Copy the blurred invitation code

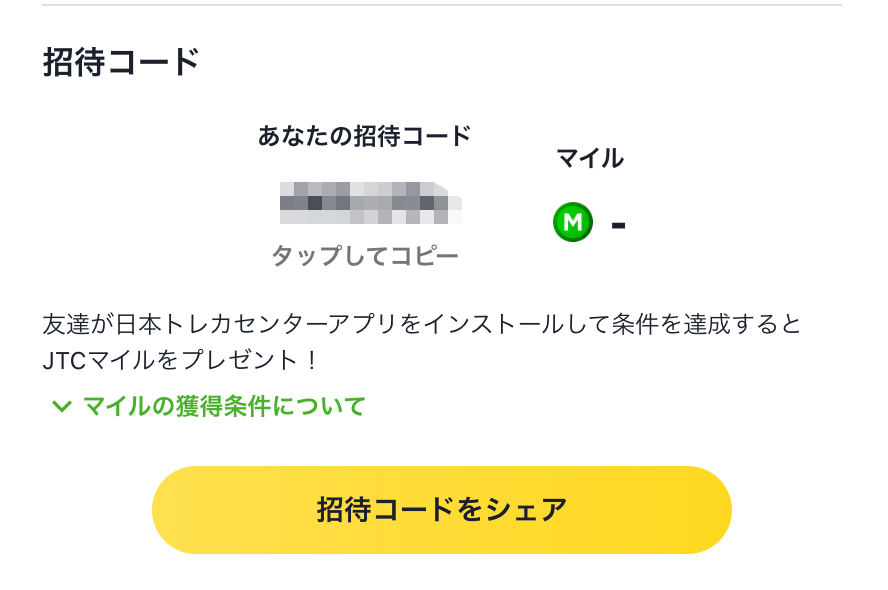click(371, 203)
